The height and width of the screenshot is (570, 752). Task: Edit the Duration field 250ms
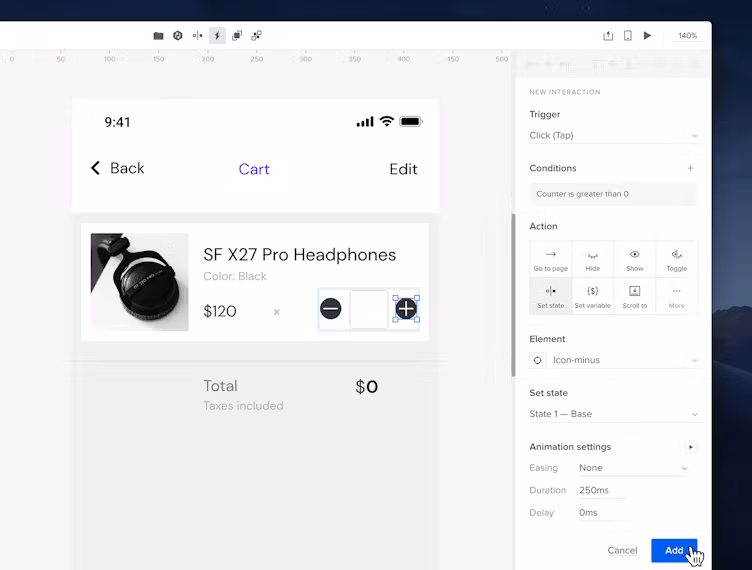point(602,490)
